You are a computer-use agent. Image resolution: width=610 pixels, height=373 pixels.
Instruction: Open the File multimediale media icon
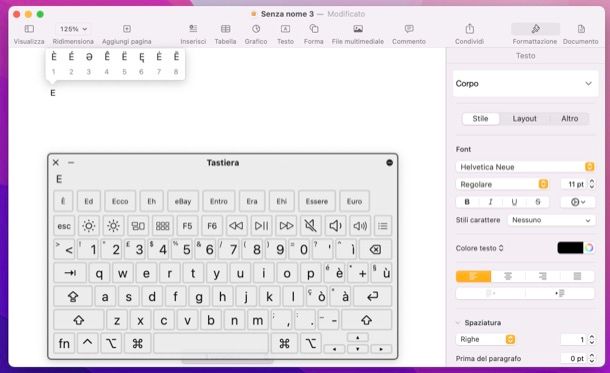pos(358,29)
